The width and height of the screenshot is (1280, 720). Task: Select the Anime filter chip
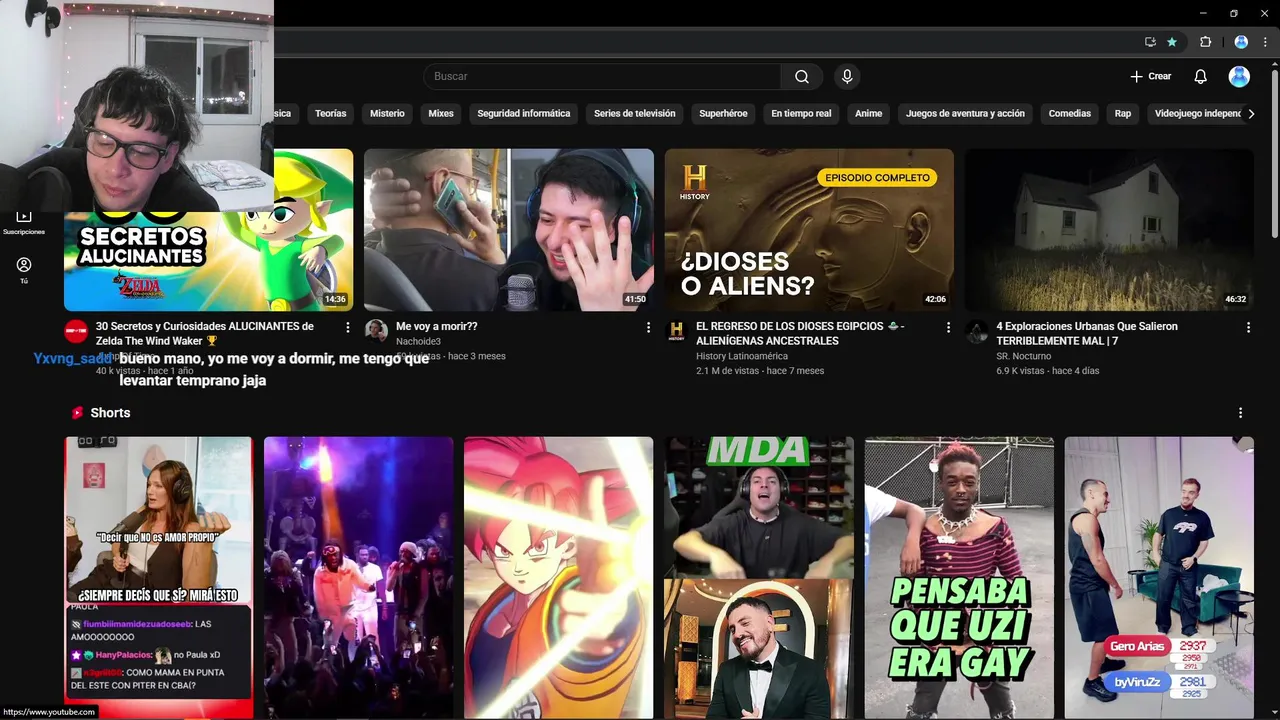coord(868,114)
